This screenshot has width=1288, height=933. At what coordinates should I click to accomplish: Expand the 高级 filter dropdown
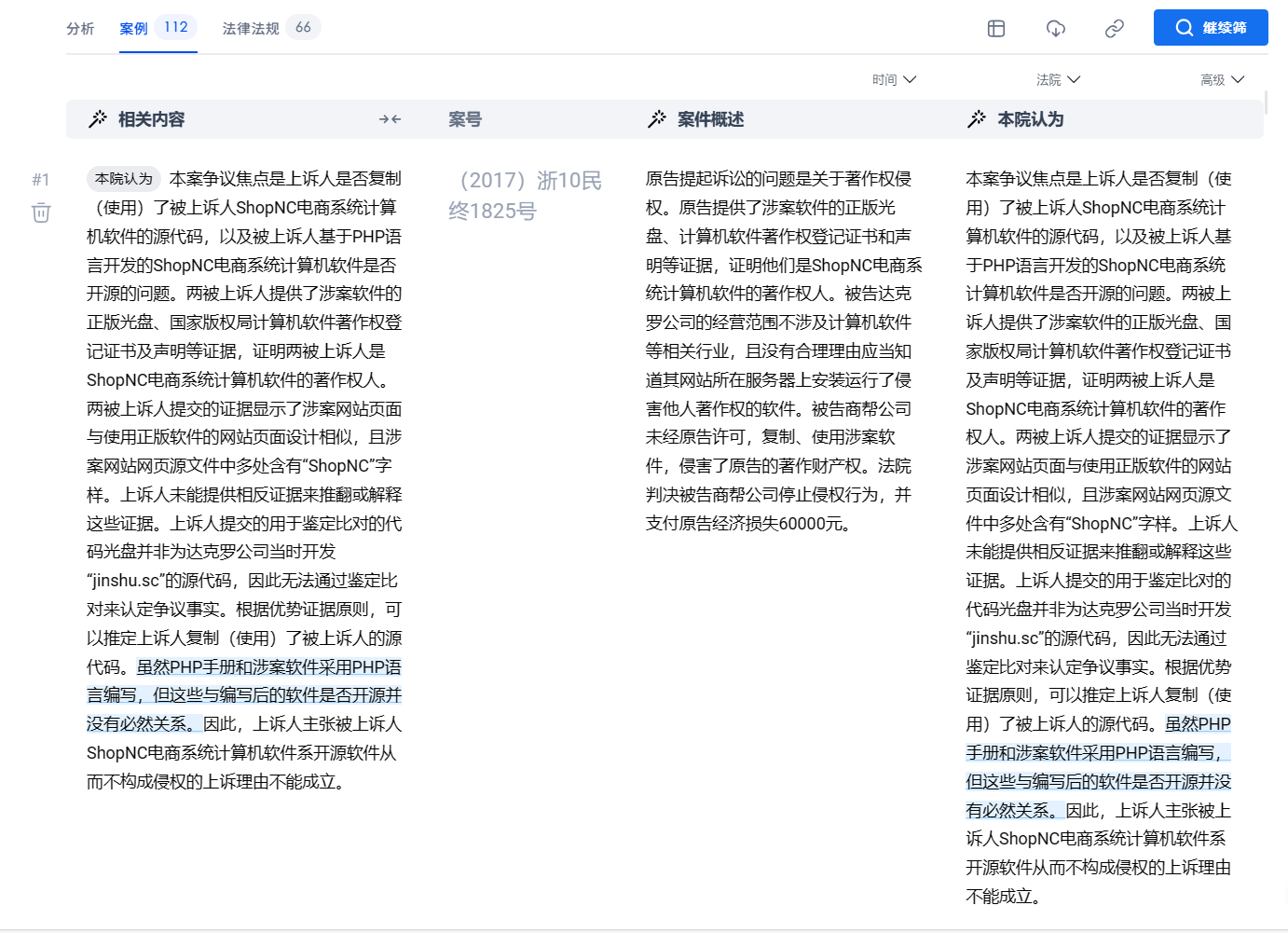pos(1222,80)
